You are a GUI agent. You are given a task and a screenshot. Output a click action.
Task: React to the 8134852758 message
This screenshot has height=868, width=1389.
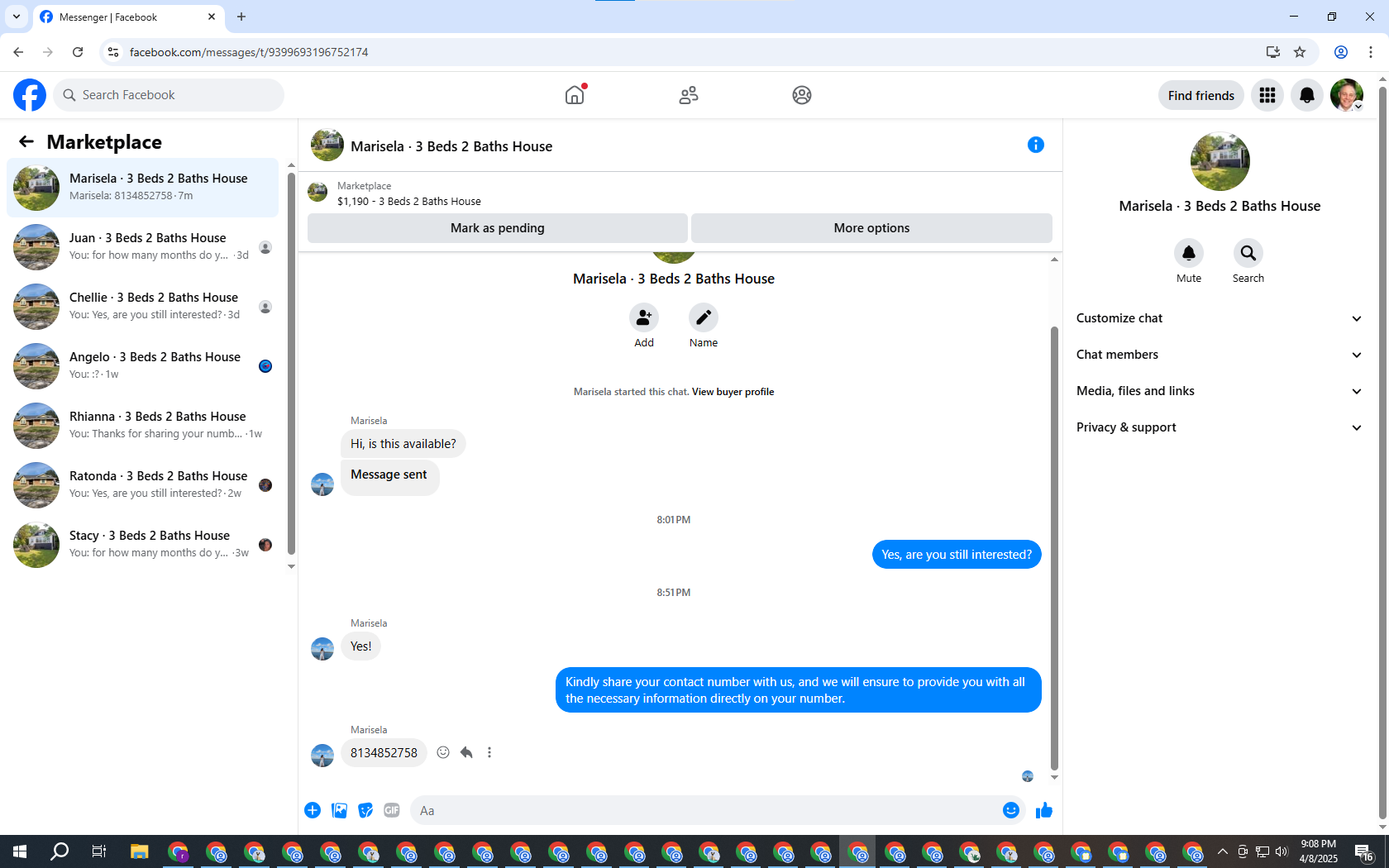(x=443, y=752)
